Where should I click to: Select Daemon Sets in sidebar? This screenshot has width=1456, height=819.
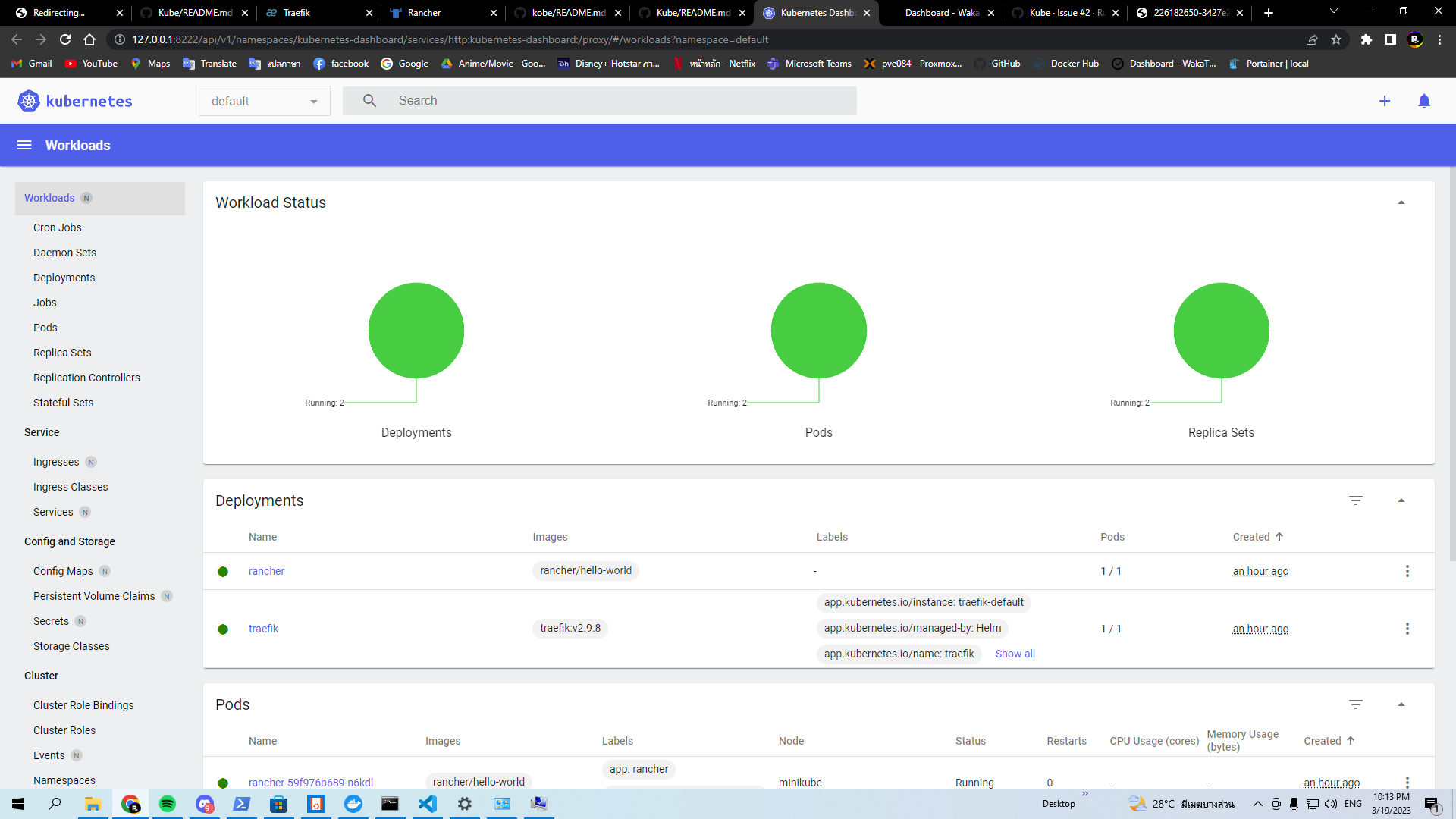pos(64,253)
